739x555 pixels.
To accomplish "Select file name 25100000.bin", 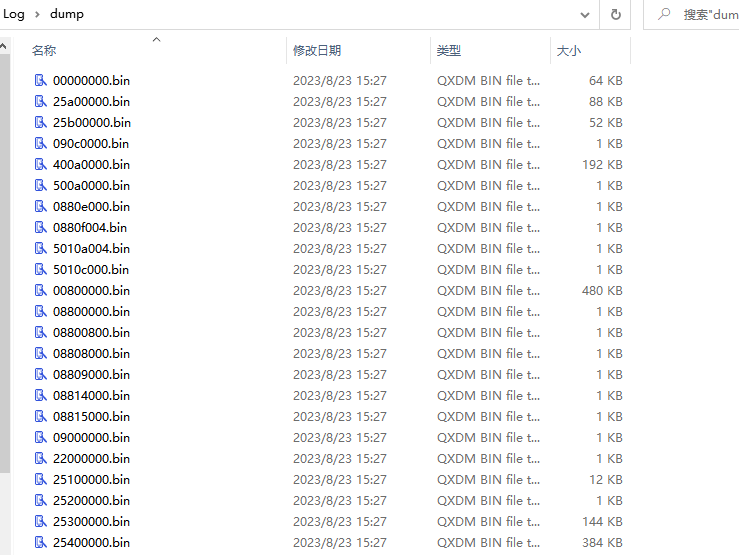I will click(x=91, y=480).
